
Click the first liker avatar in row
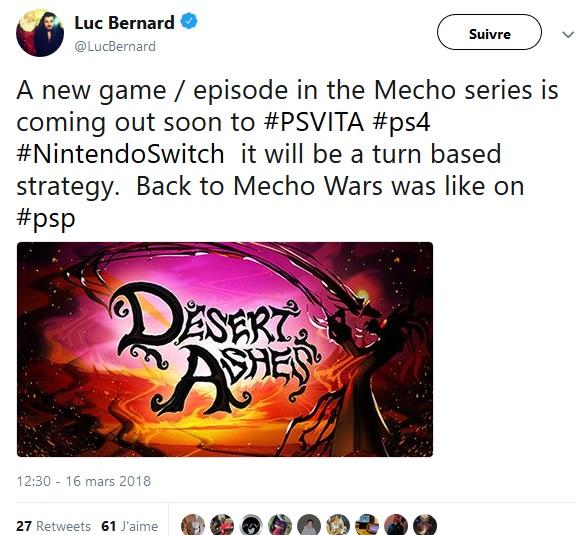[x=193, y=525]
